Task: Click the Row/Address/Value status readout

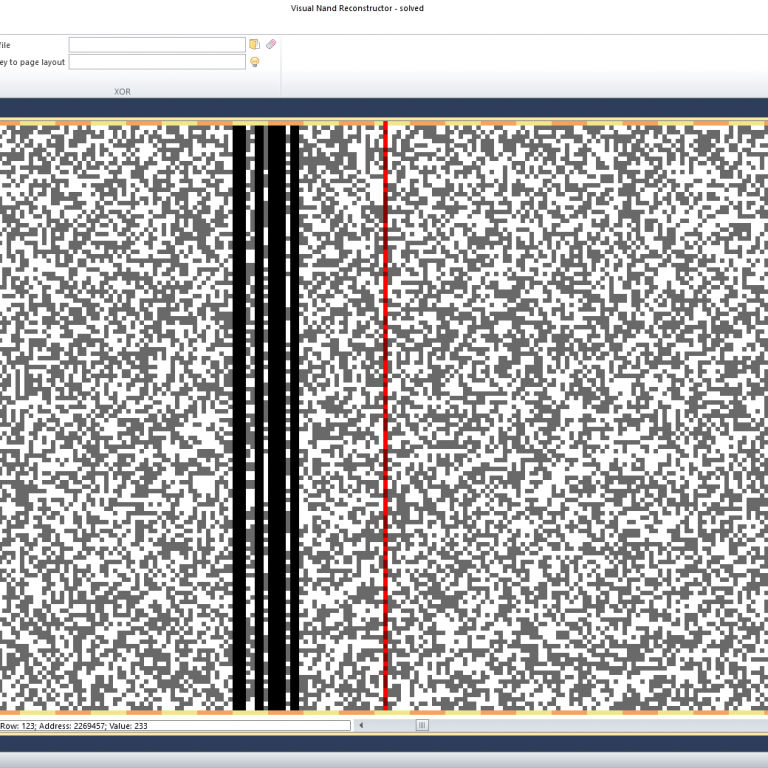Action: [74, 725]
